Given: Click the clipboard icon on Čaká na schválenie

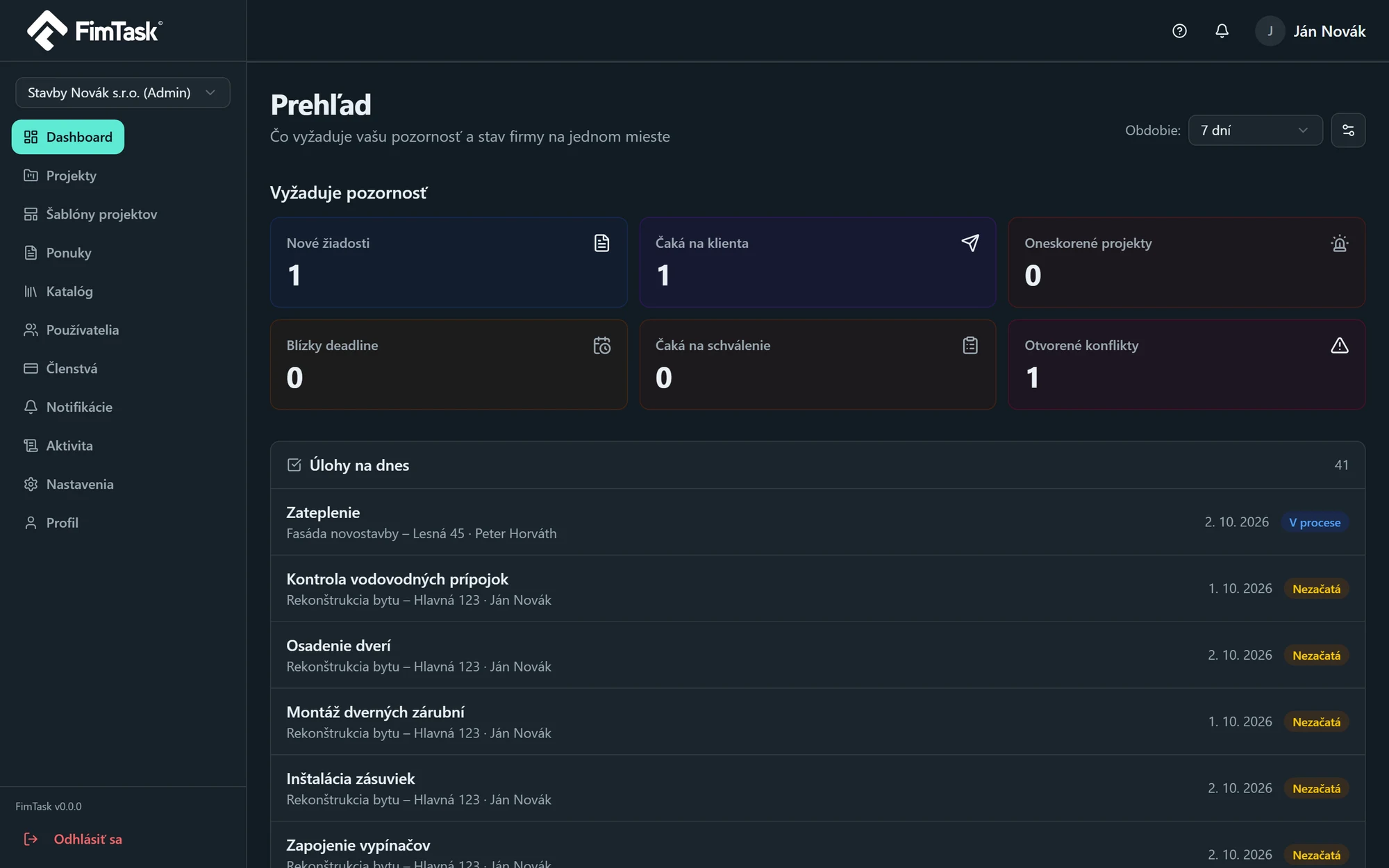Looking at the screenshot, I should click(x=970, y=345).
